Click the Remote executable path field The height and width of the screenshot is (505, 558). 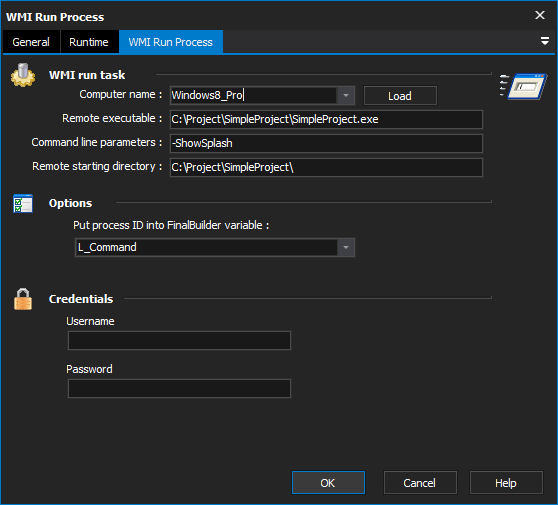pyautogui.click(x=326, y=119)
